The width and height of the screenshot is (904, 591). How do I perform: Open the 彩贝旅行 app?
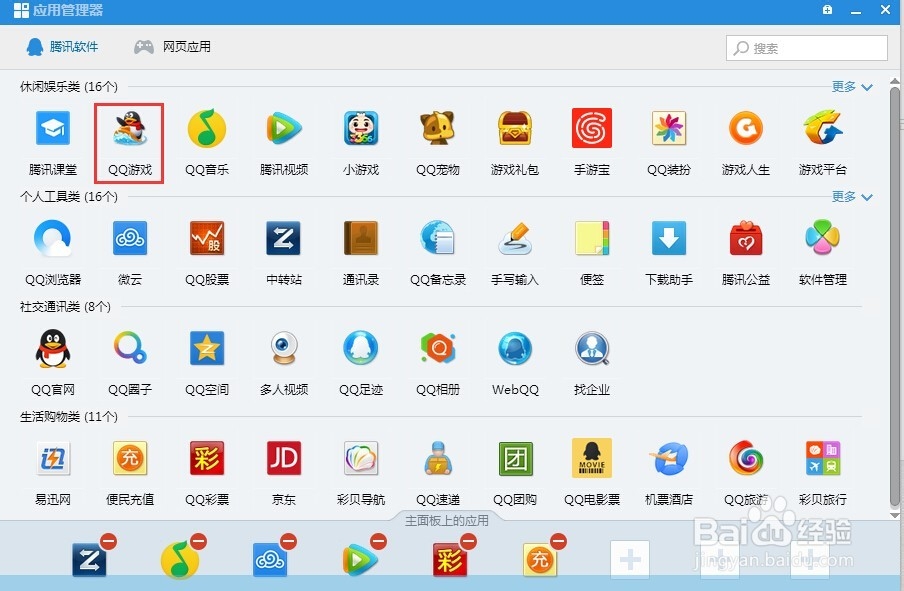(x=823, y=458)
